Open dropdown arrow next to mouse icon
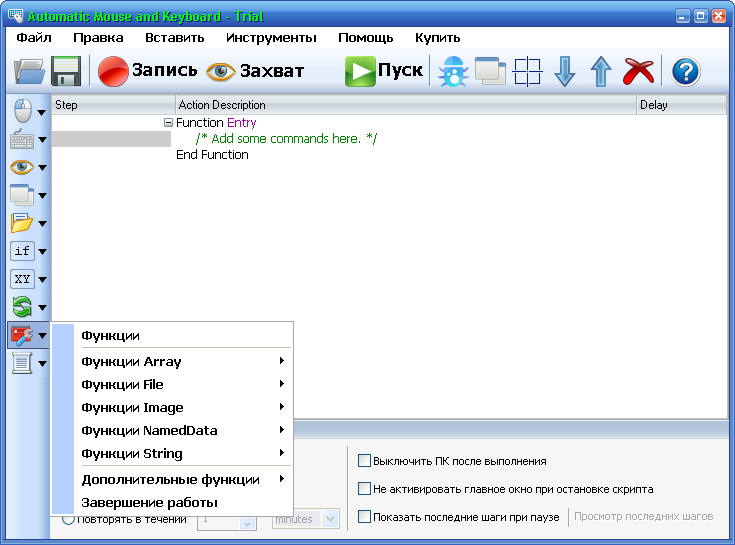Viewport: 735px width, 545px height. [42, 112]
